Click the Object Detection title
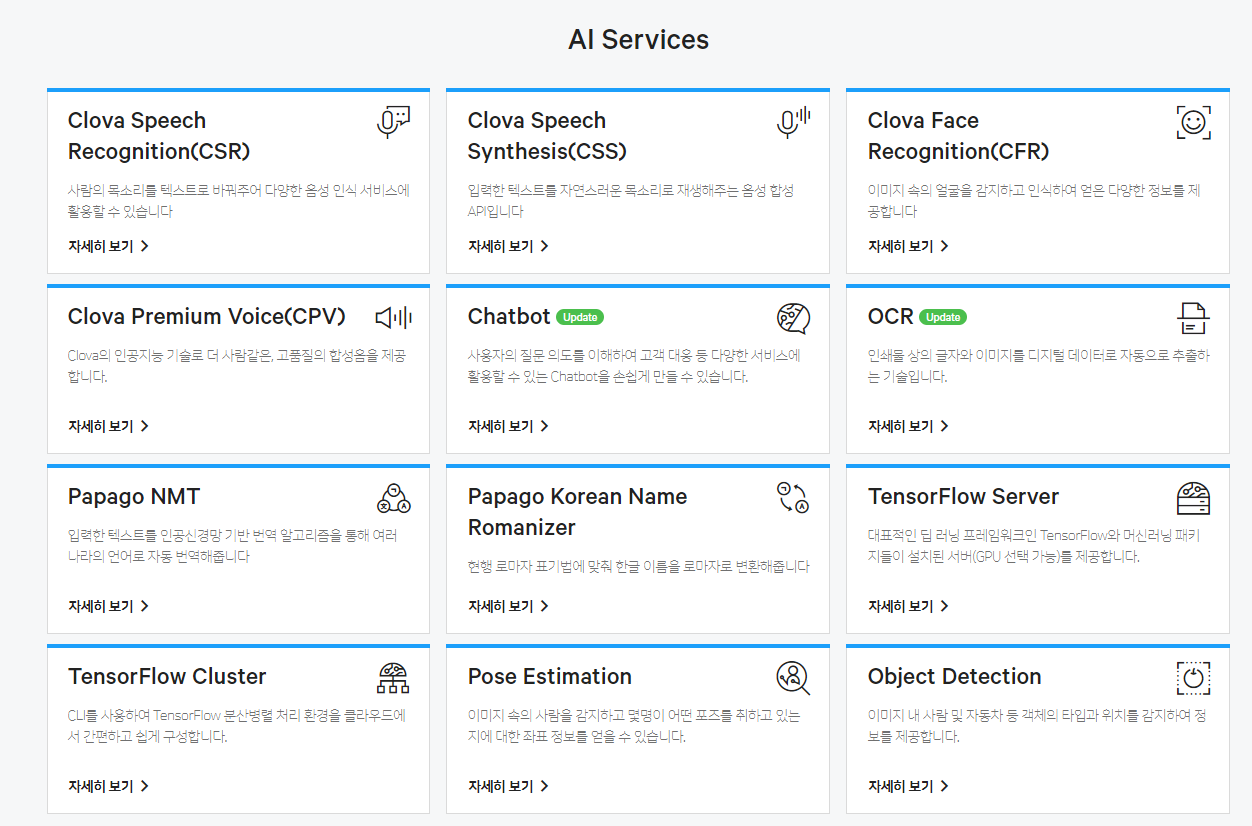Viewport: 1252px width, 826px height. (955, 677)
